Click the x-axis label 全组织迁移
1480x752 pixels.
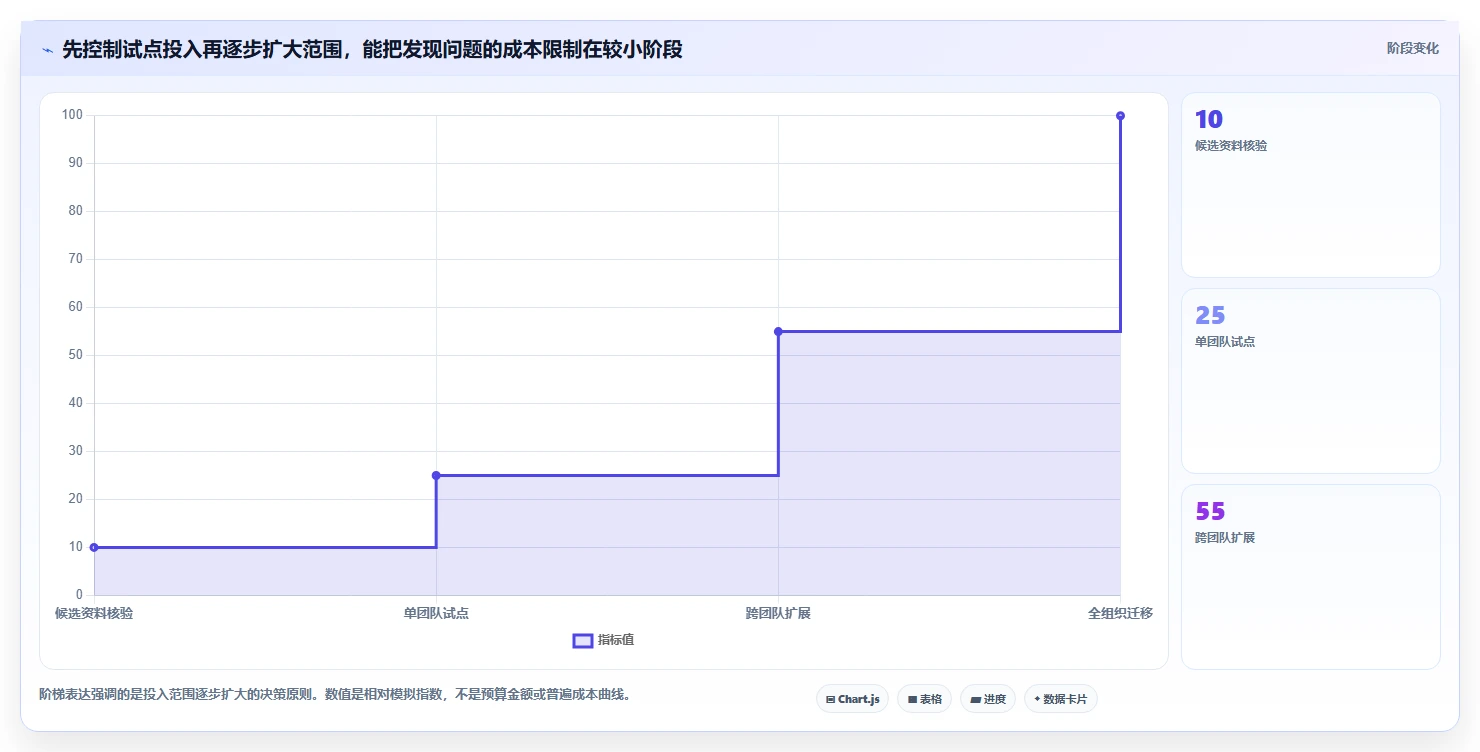point(1120,613)
